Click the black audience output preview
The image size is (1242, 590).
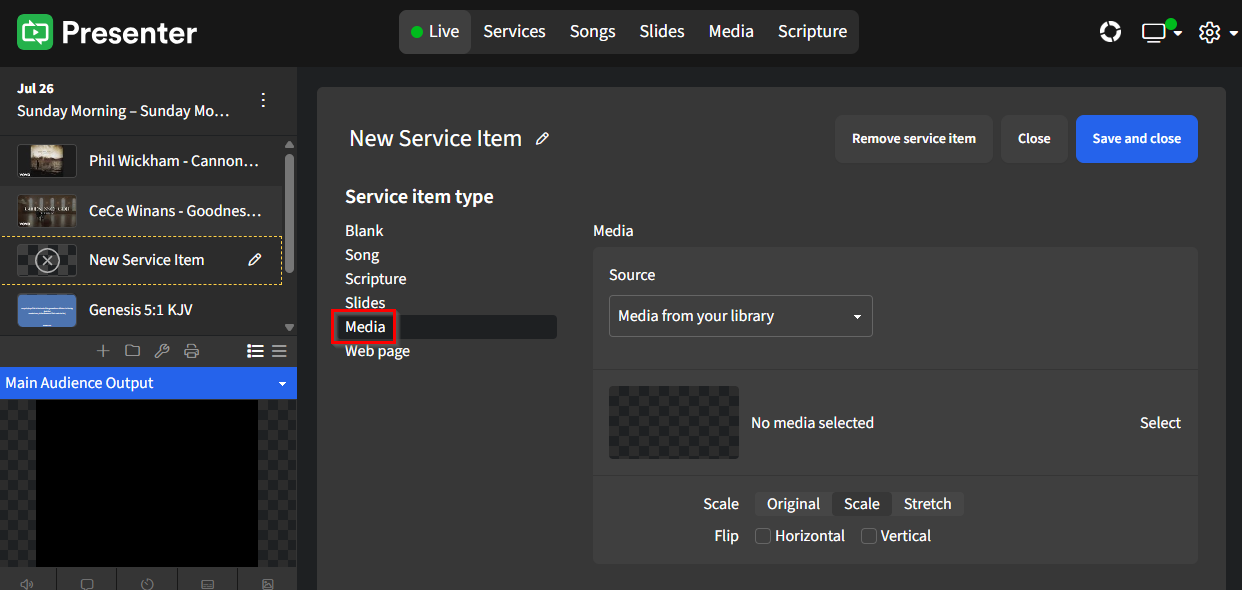147,484
